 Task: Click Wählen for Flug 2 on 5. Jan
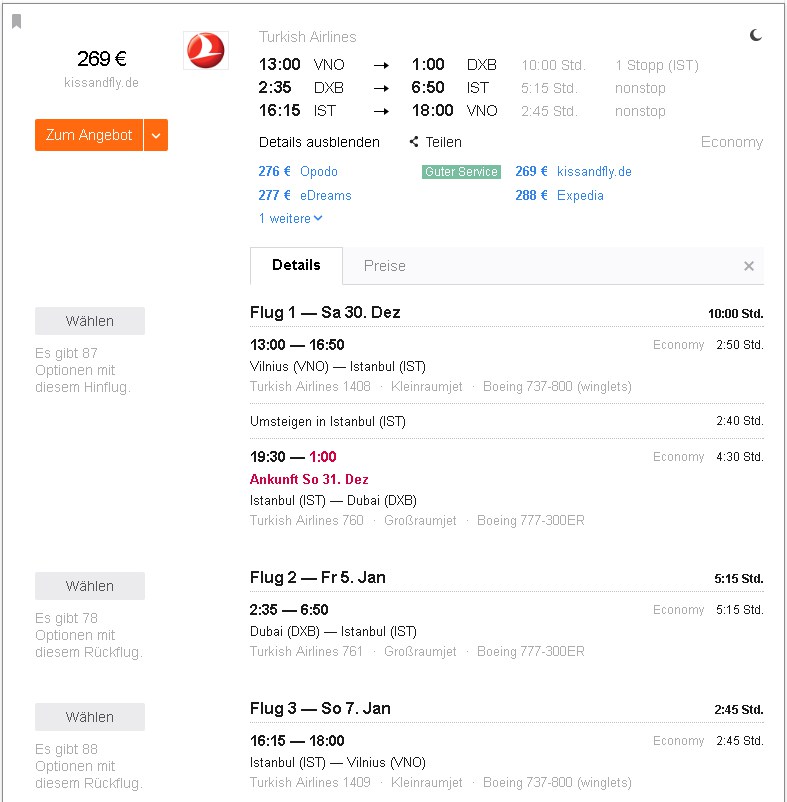pos(90,586)
